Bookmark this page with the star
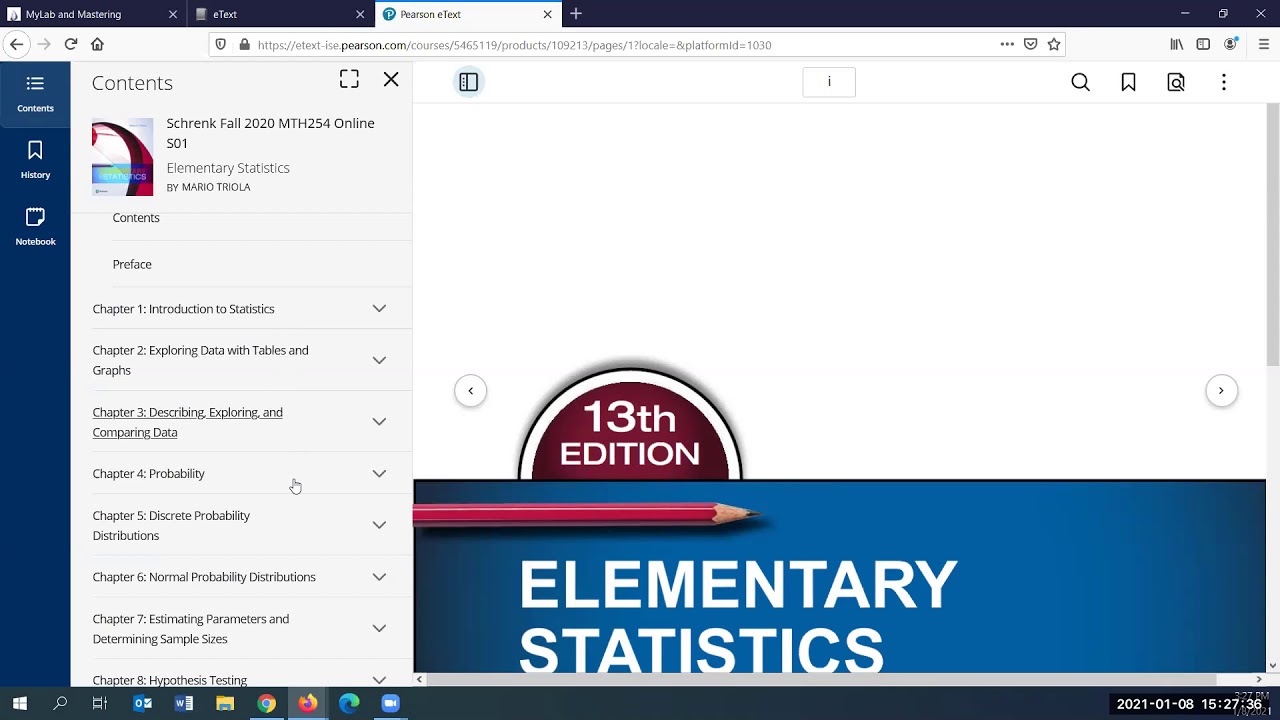This screenshot has width=1280, height=720. coord(1053,44)
